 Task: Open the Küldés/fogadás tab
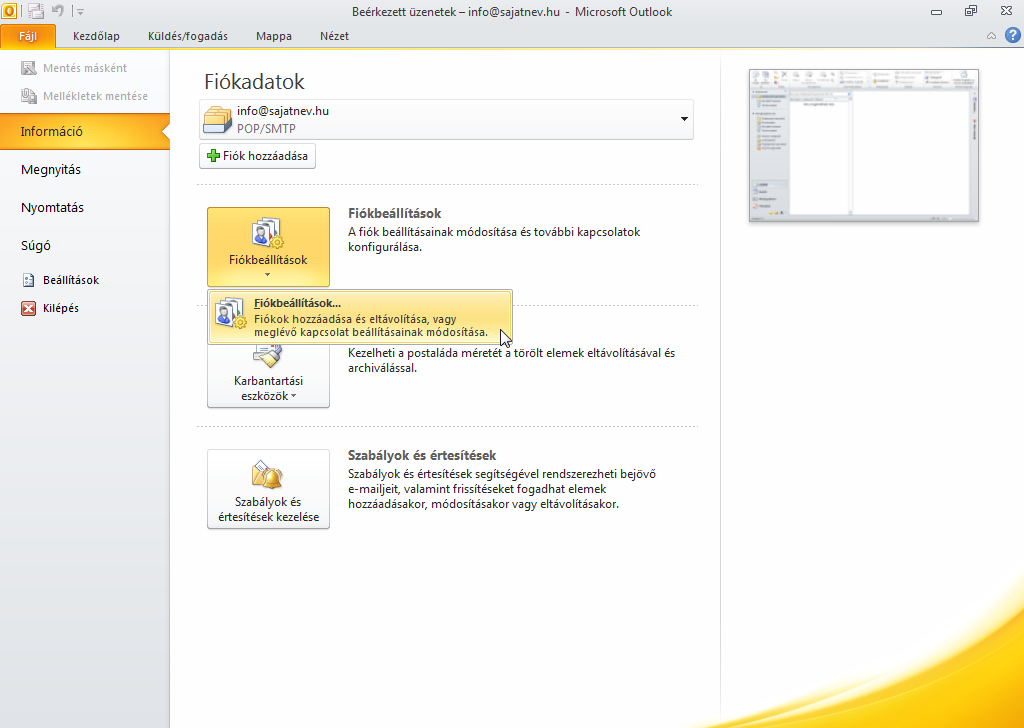click(x=187, y=36)
